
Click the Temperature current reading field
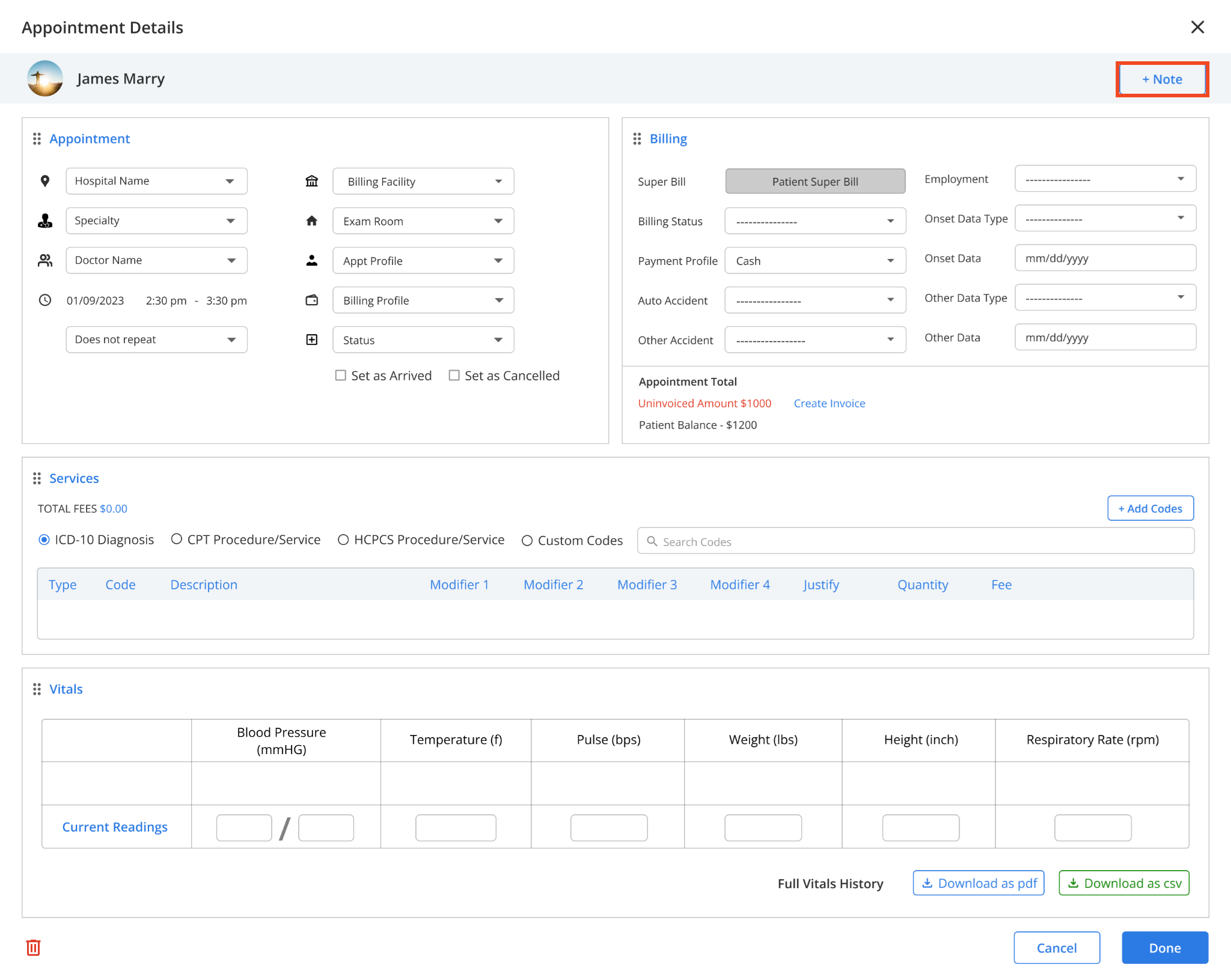(456, 827)
